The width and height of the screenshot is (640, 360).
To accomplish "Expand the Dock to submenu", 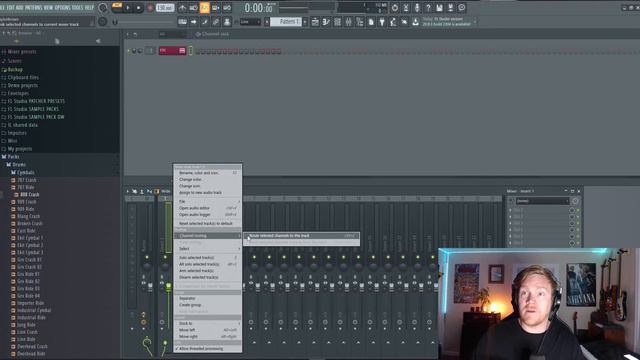I will click(x=207, y=324).
